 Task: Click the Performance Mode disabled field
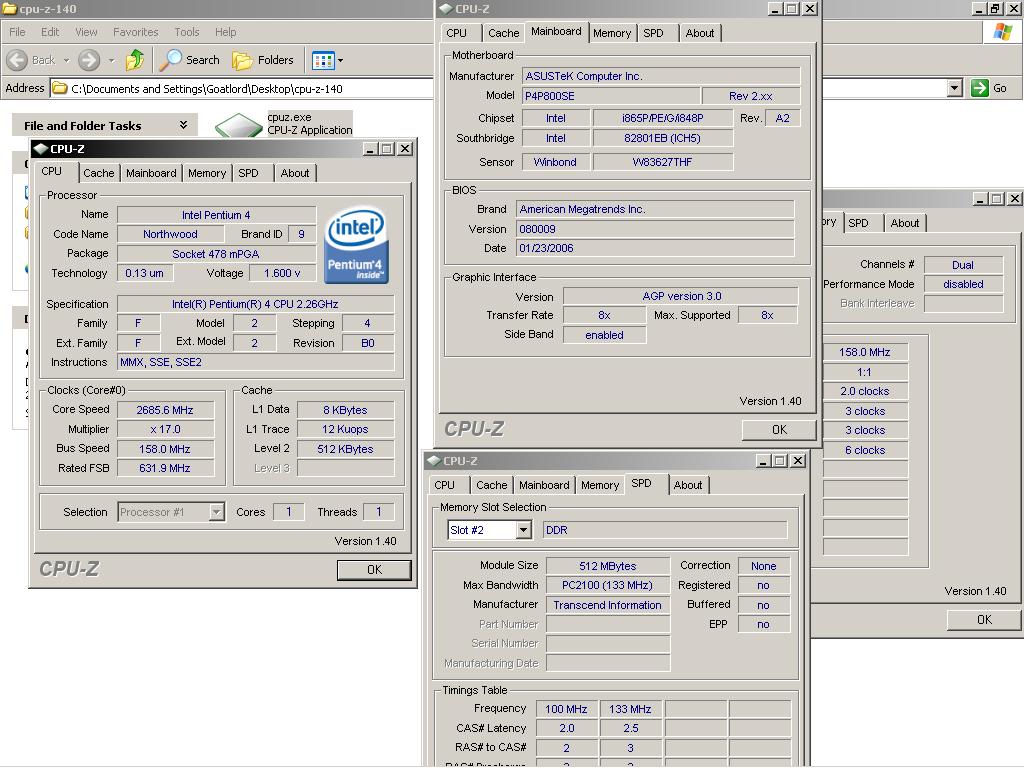963,284
